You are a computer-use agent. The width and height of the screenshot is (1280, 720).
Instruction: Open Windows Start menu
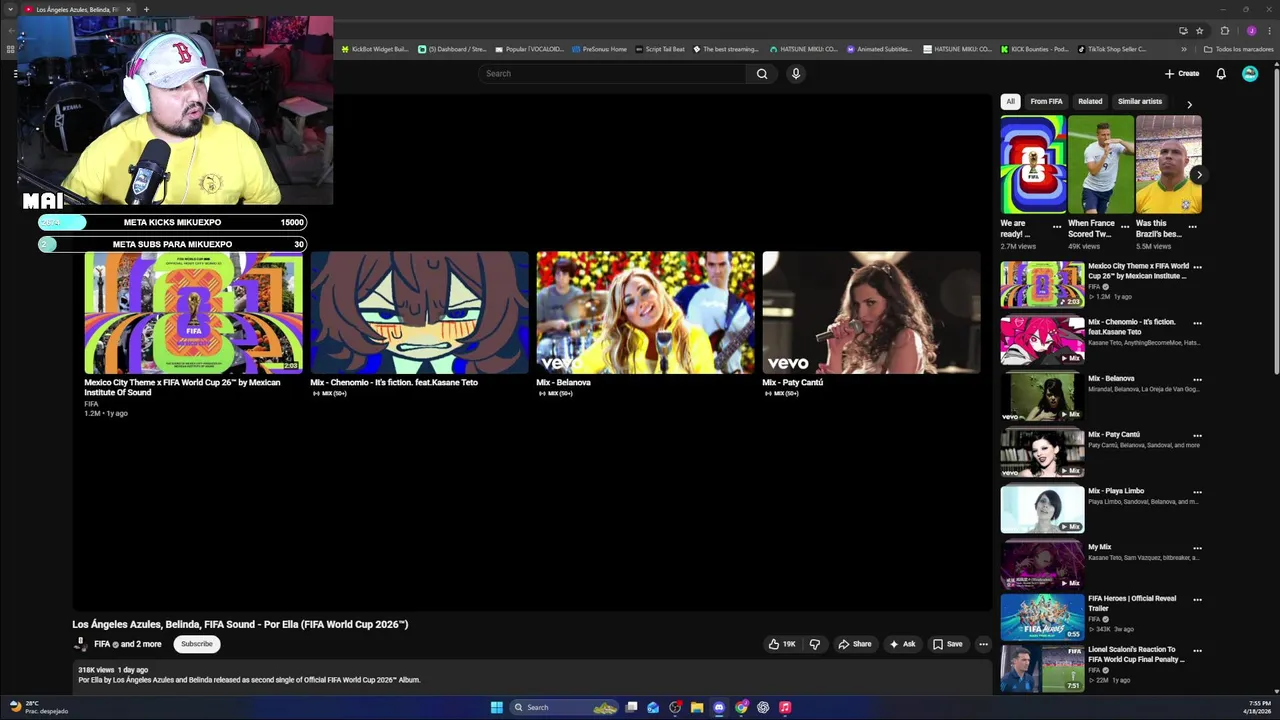[497, 707]
